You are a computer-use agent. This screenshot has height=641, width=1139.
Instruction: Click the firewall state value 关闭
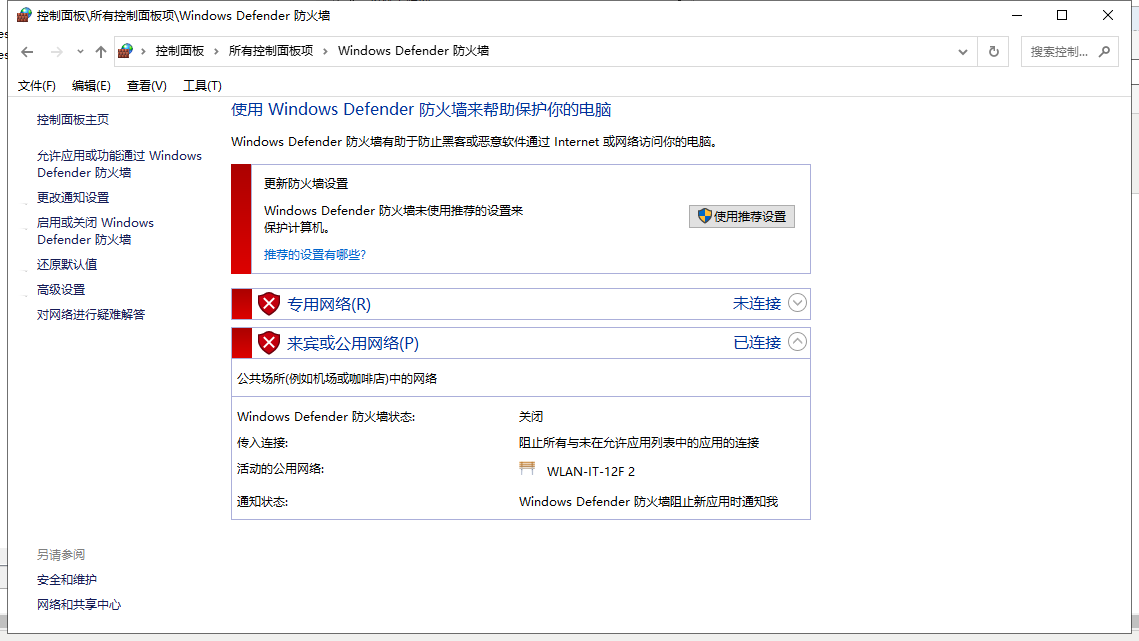pyautogui.click(x=531, y=416)
